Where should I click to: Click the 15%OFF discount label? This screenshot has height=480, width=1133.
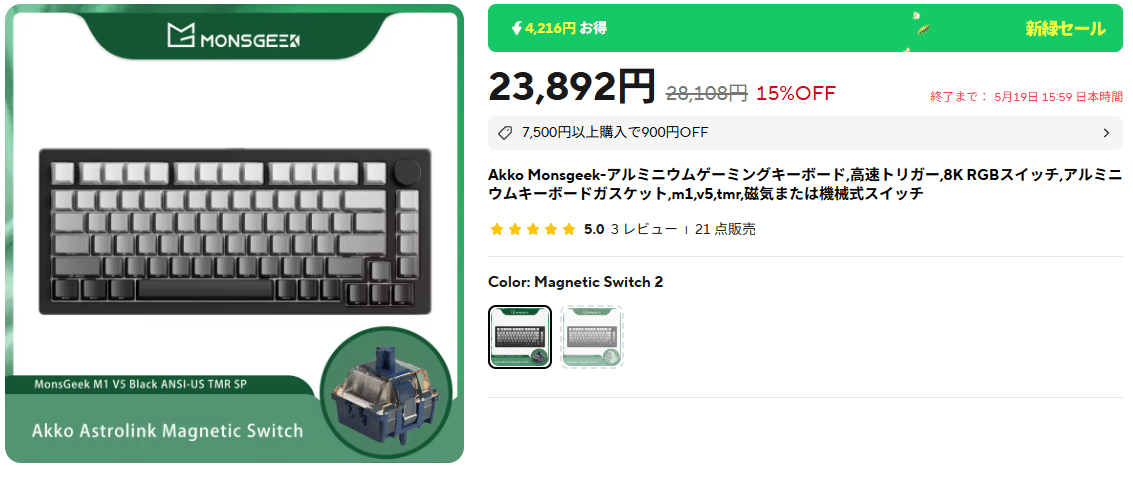[x=796, y=93]
